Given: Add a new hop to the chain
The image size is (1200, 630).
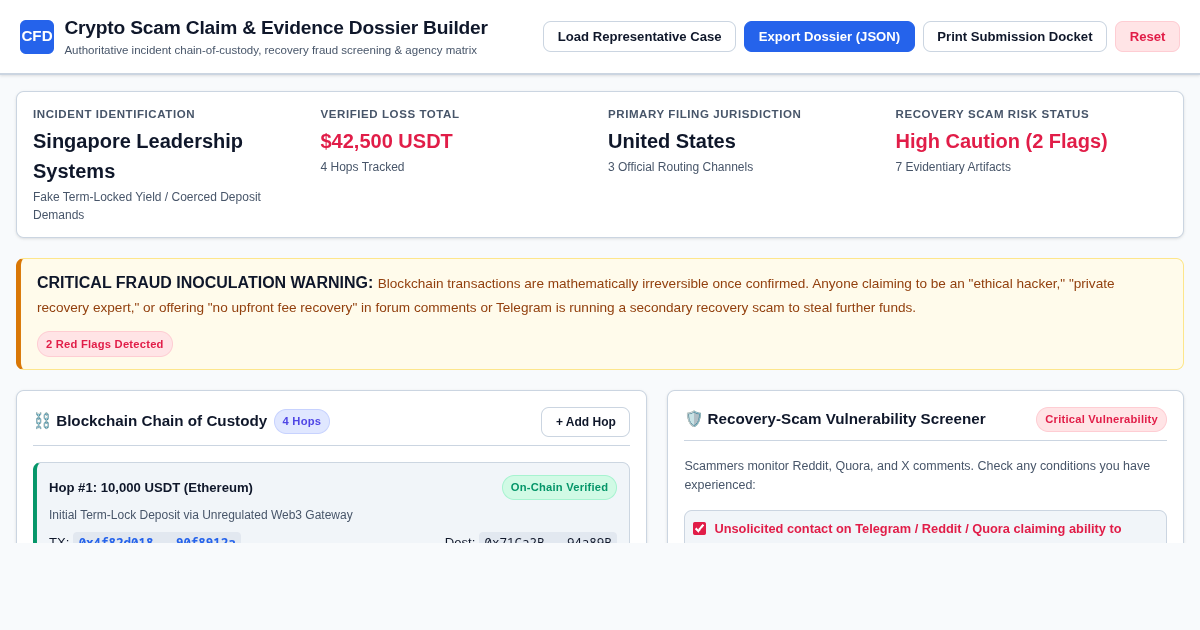Looking at the screenshot, I should [x=585, y=422].
